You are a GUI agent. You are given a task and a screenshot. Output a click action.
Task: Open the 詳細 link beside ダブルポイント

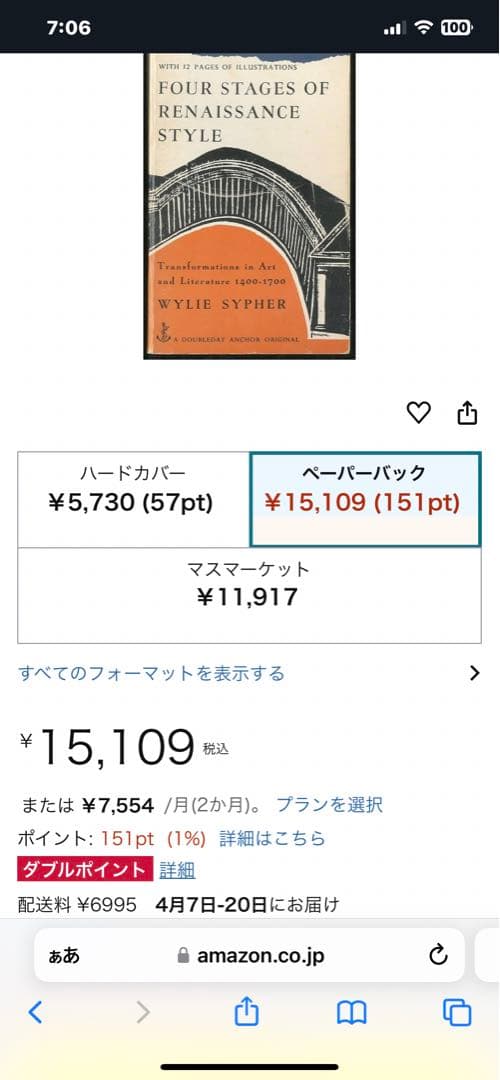coord(177,870)
